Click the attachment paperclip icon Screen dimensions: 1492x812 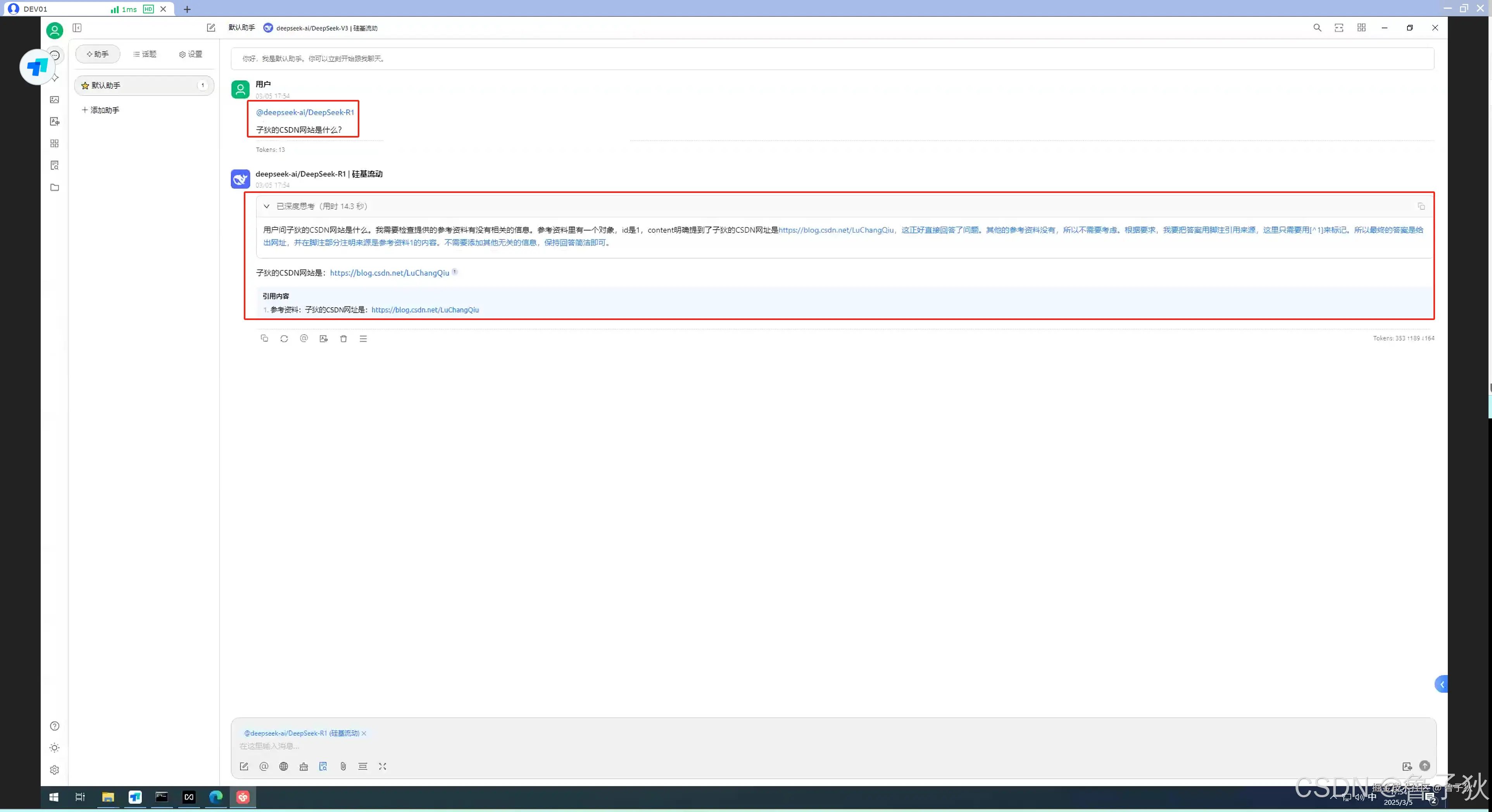click(x=343, y=766)
